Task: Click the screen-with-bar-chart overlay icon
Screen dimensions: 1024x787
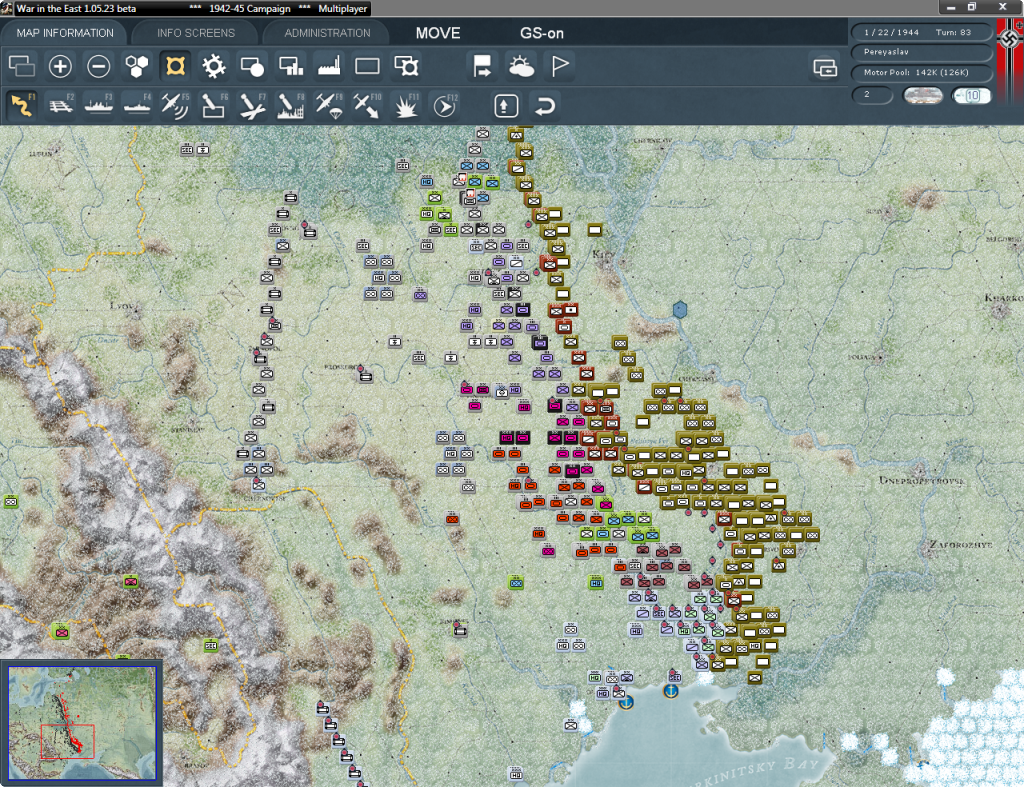Action: coord(291,66)
